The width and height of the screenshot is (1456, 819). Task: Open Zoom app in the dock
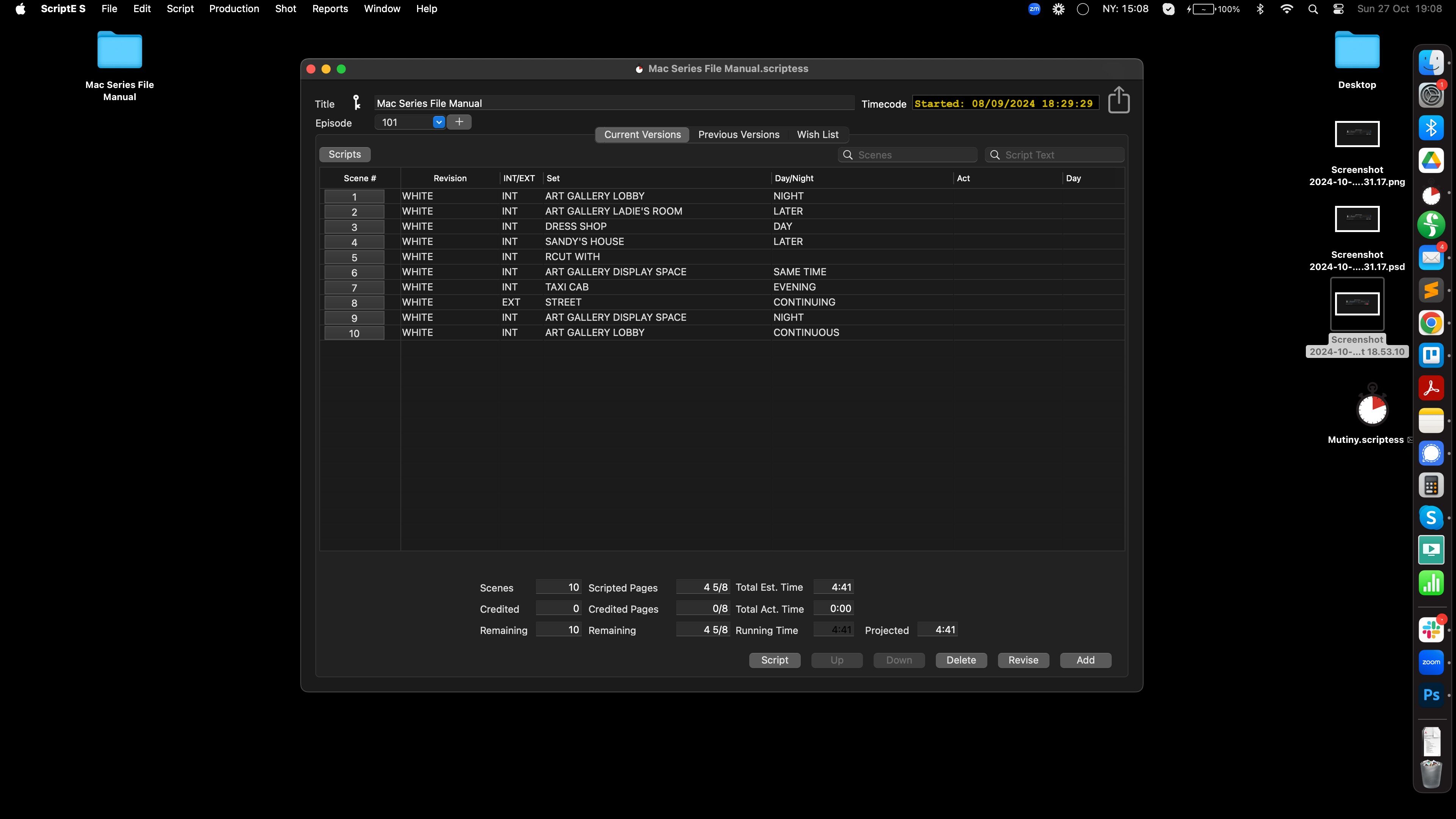point(1431,662)
